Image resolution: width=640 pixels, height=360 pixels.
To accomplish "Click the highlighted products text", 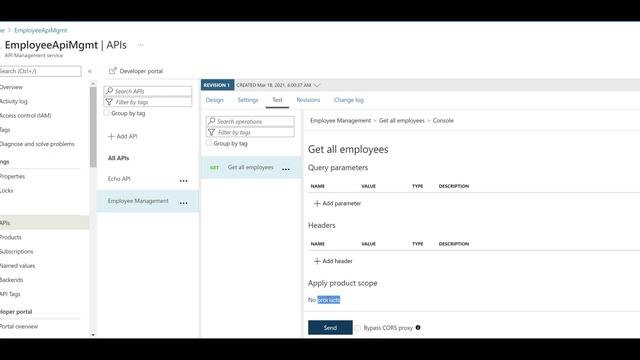I will 329,300.
